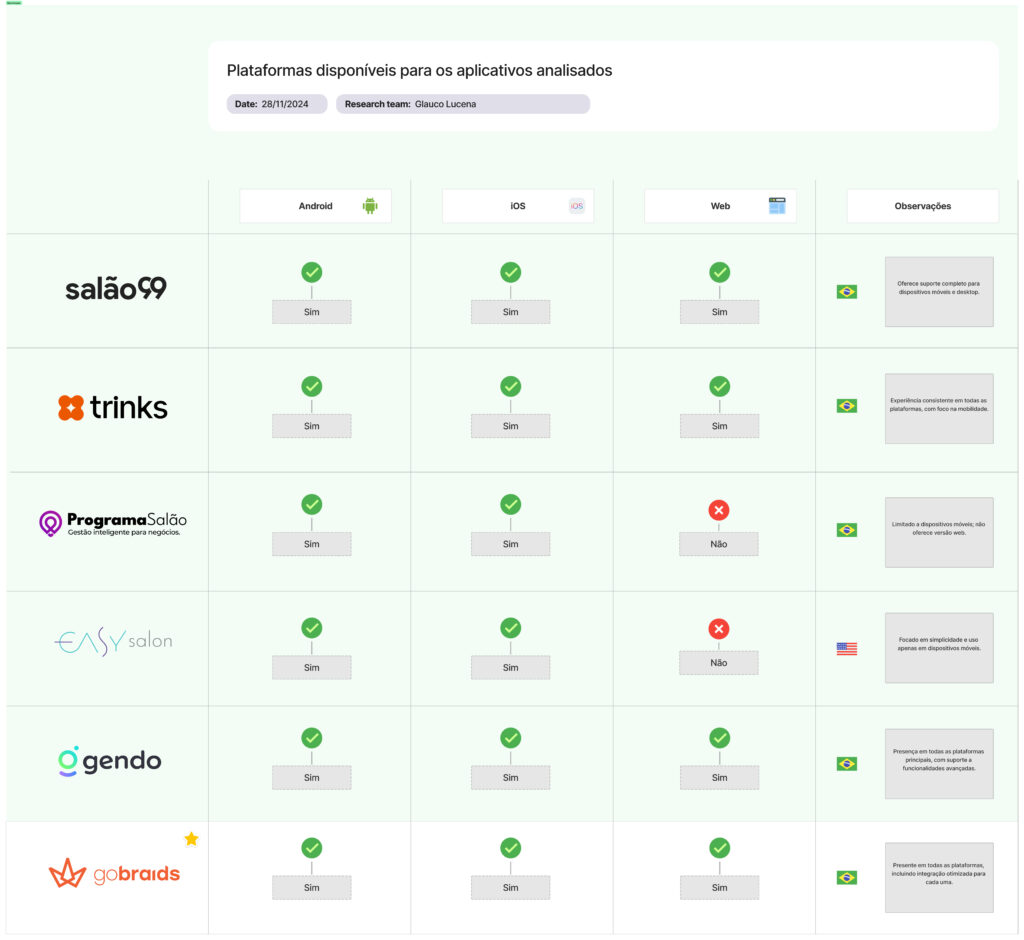Click green check for trinks iOS
The height and width of the screenshot is (940, 1024).
pyautogui.click(x=511, y=386)
